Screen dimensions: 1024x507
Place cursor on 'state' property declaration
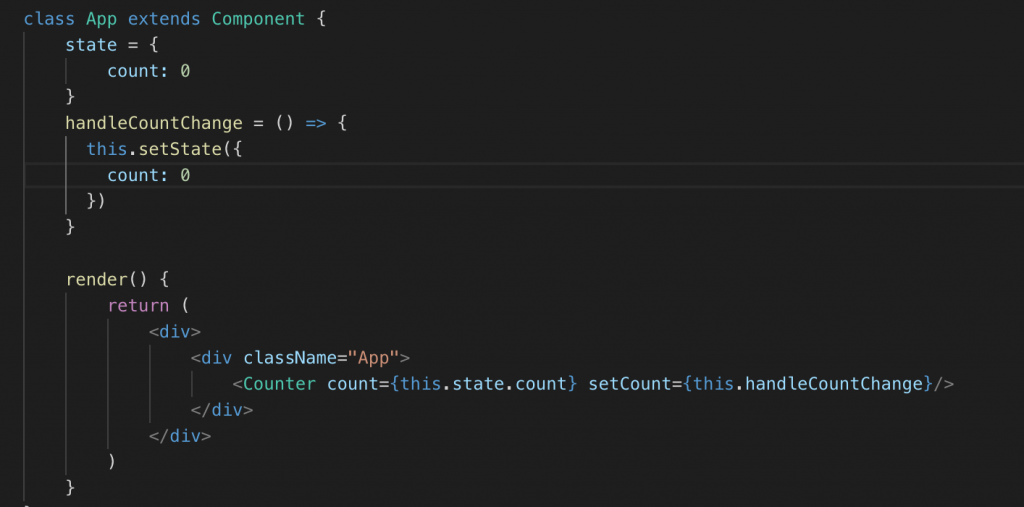(x=91, y=45)
